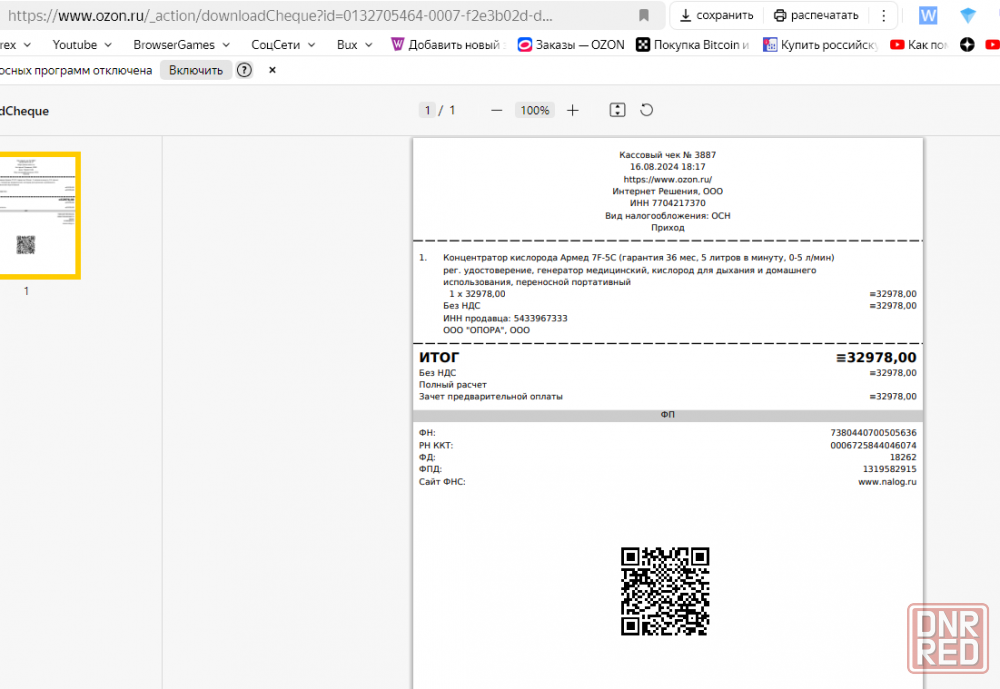Click the РН ККТ value 0006725844046074
Viewport: 1000px width, 689px height.
pos(873,445)
